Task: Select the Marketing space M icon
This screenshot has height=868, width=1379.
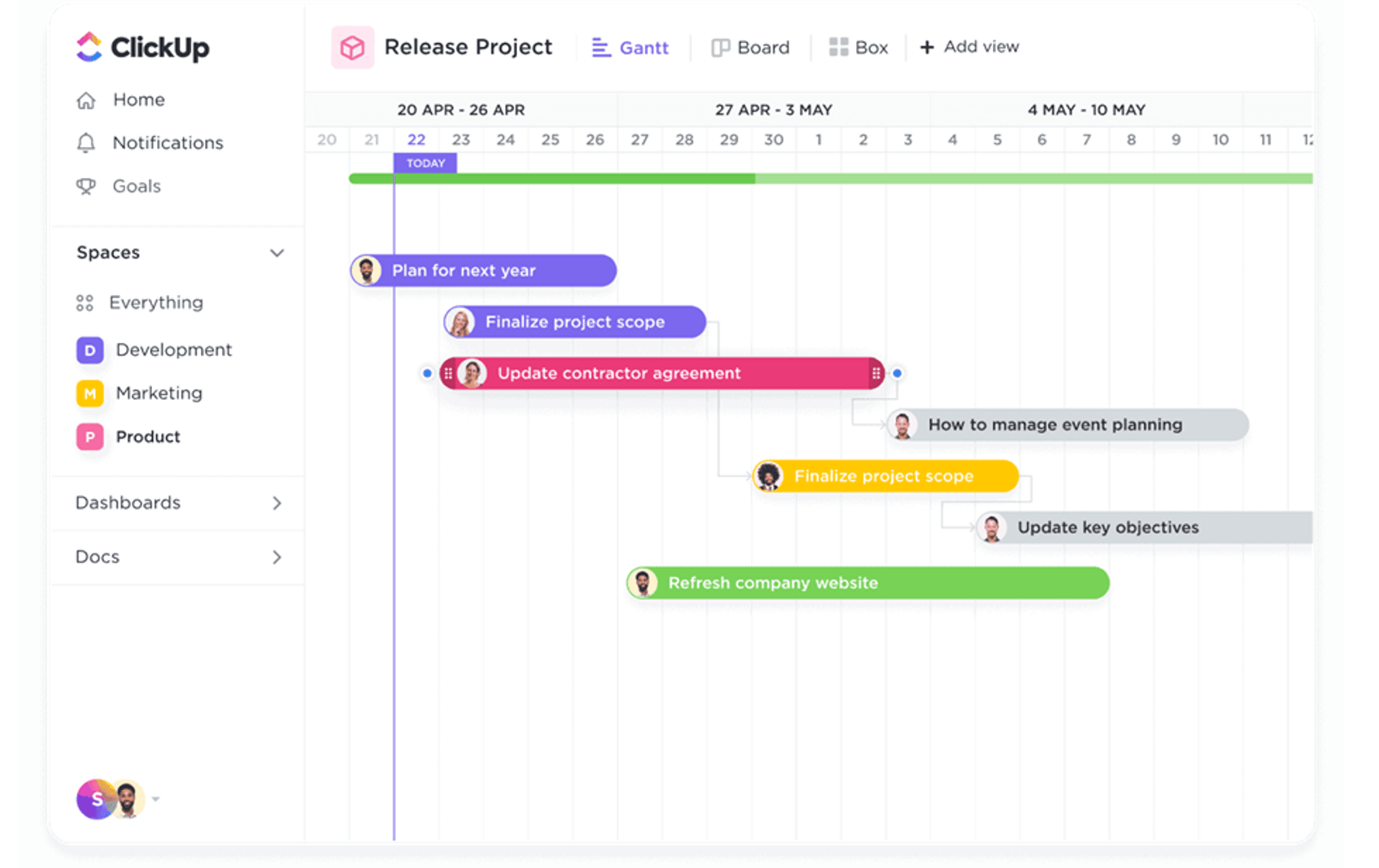Action: tap(89, 393)
